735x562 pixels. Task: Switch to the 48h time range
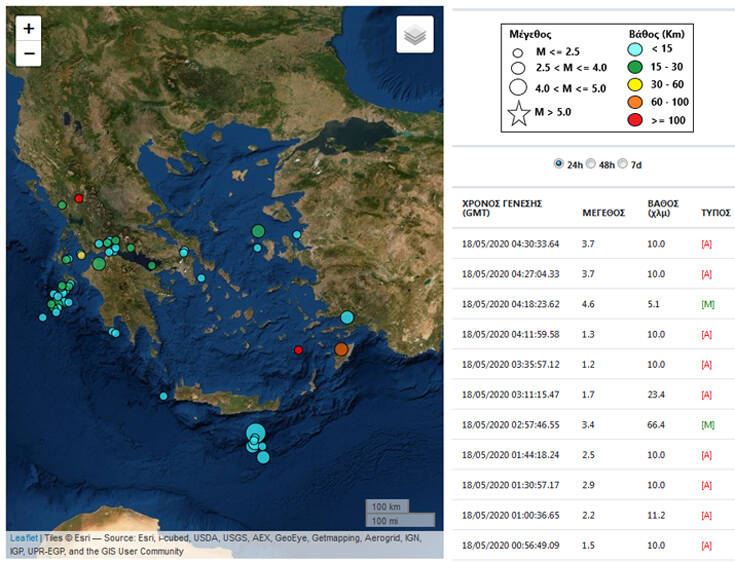[x=591, y=164]
